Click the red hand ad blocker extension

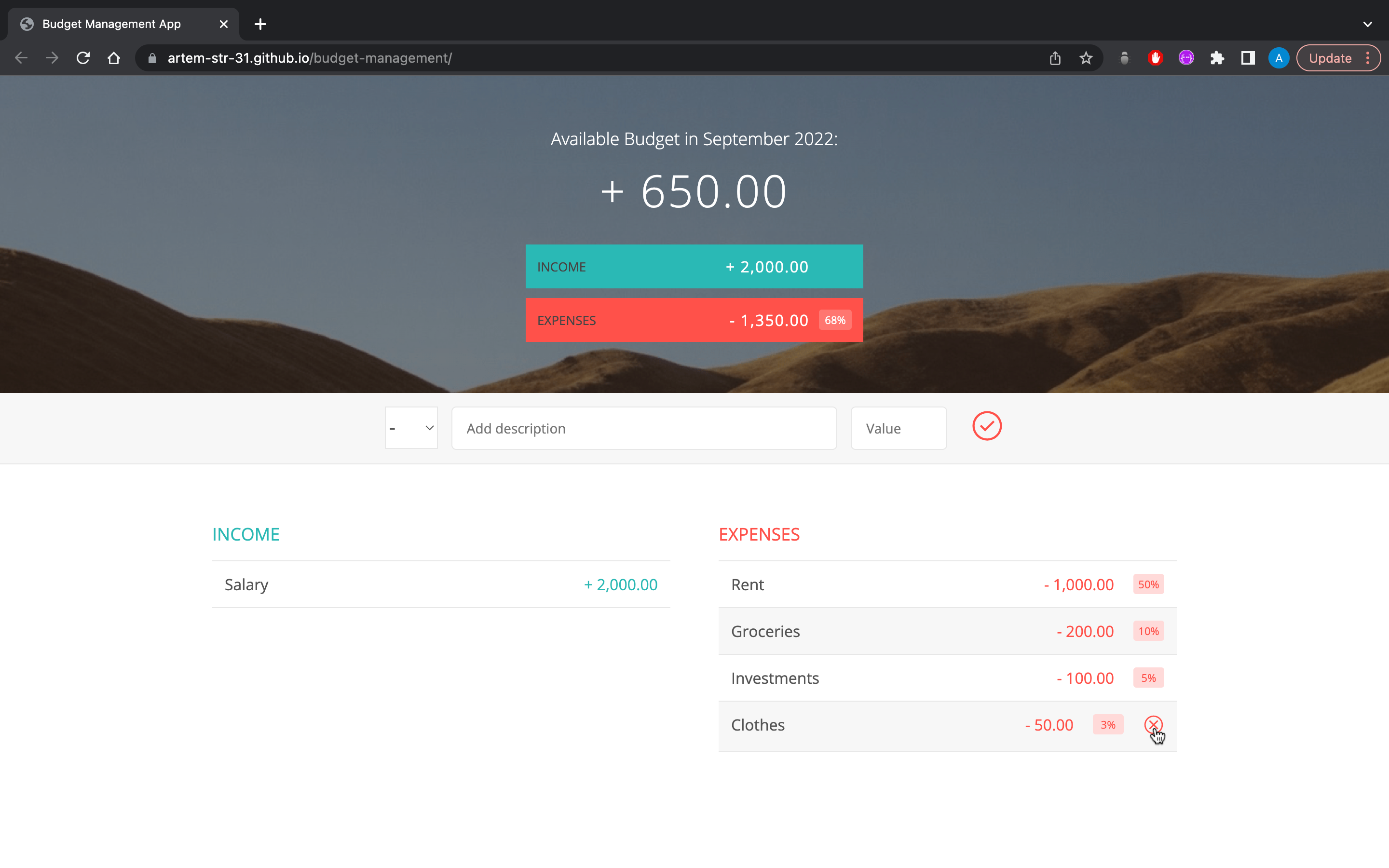[1155, 58]
